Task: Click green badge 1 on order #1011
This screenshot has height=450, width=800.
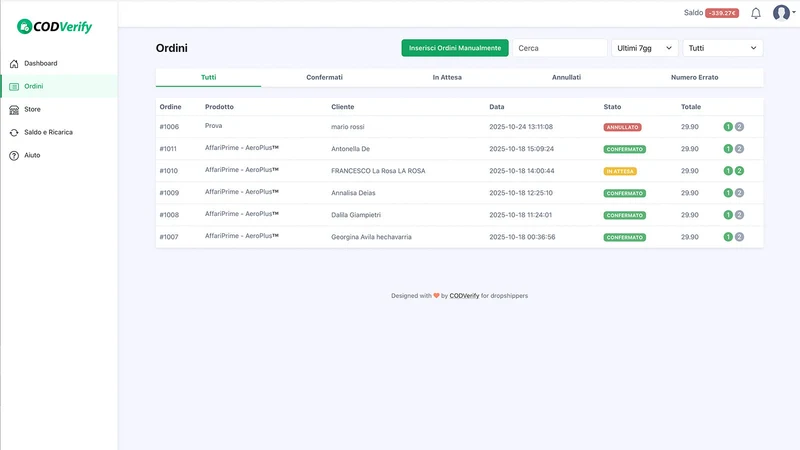Action: 728,149
